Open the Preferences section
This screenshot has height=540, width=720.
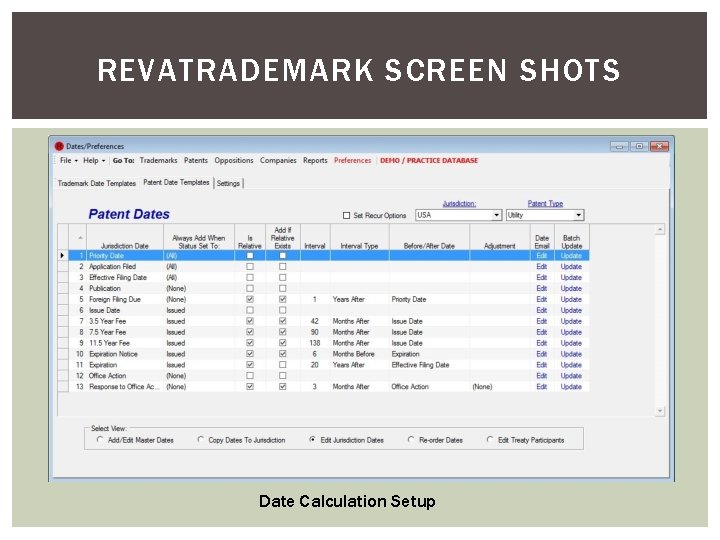[x=352, y=160]
